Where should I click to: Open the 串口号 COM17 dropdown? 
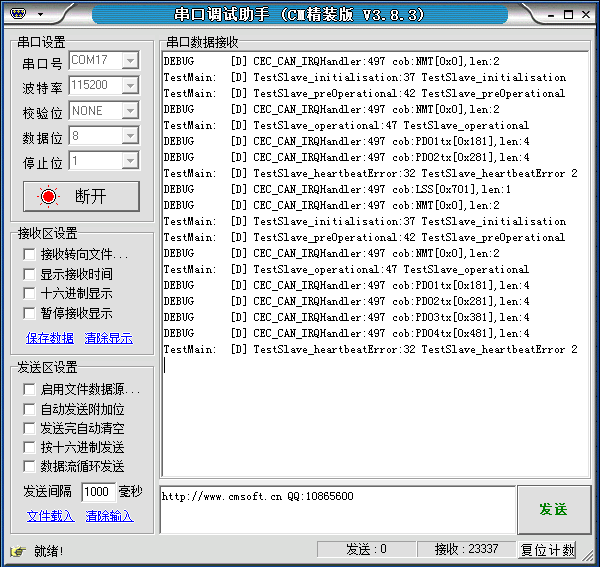(130, 60)
